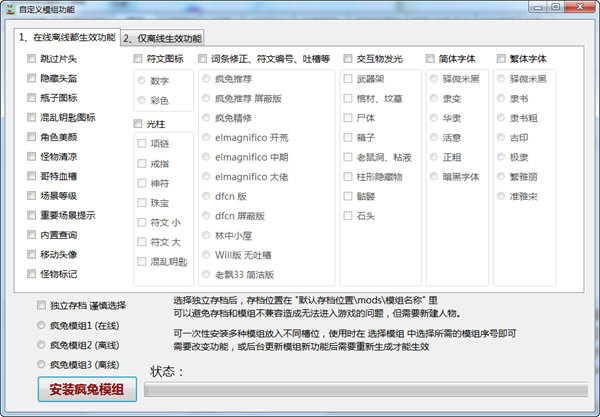The width and height of the screenshot is (600, 417).
Task: Tick the 箱子 checkbox
Action: pos(348,137)
